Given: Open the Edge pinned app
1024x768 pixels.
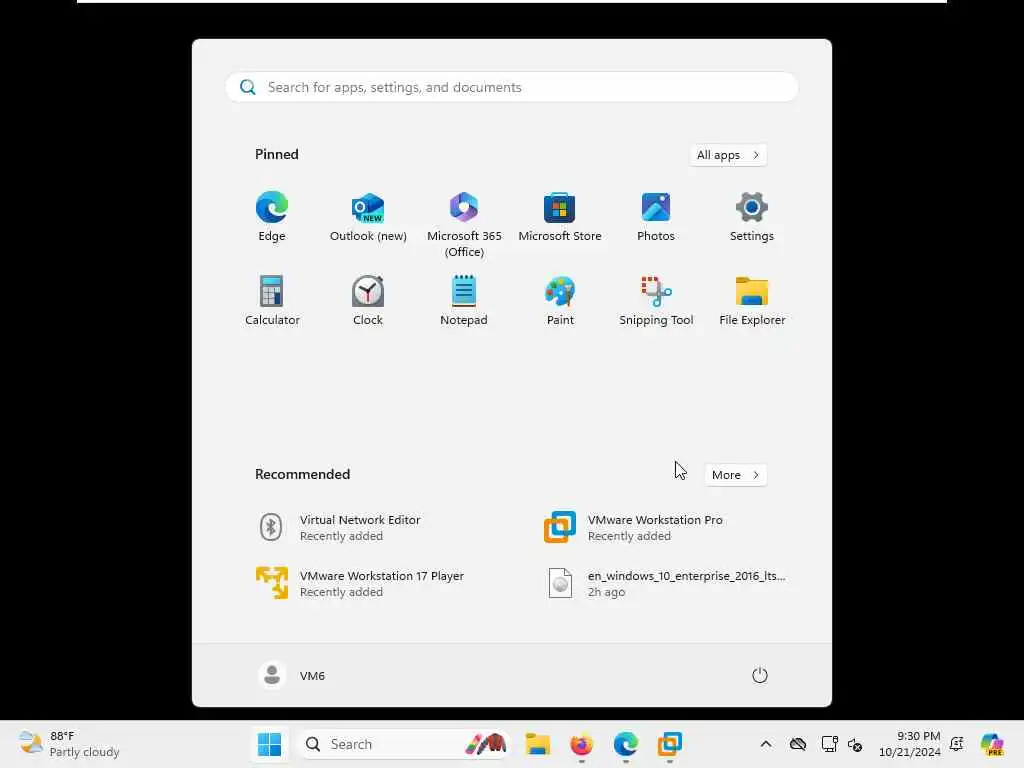Looking at the screenshot, I should click(272, 217).
